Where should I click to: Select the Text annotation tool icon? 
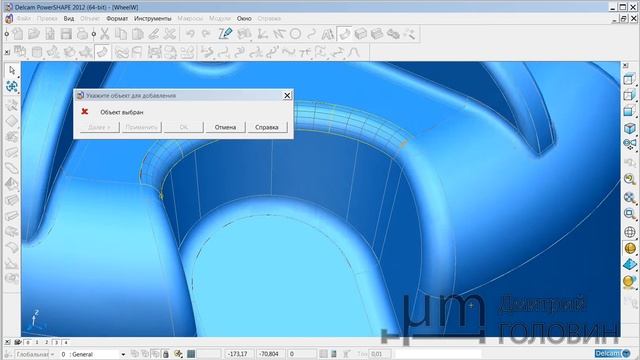pyautogui.click(x=328, y=34)
